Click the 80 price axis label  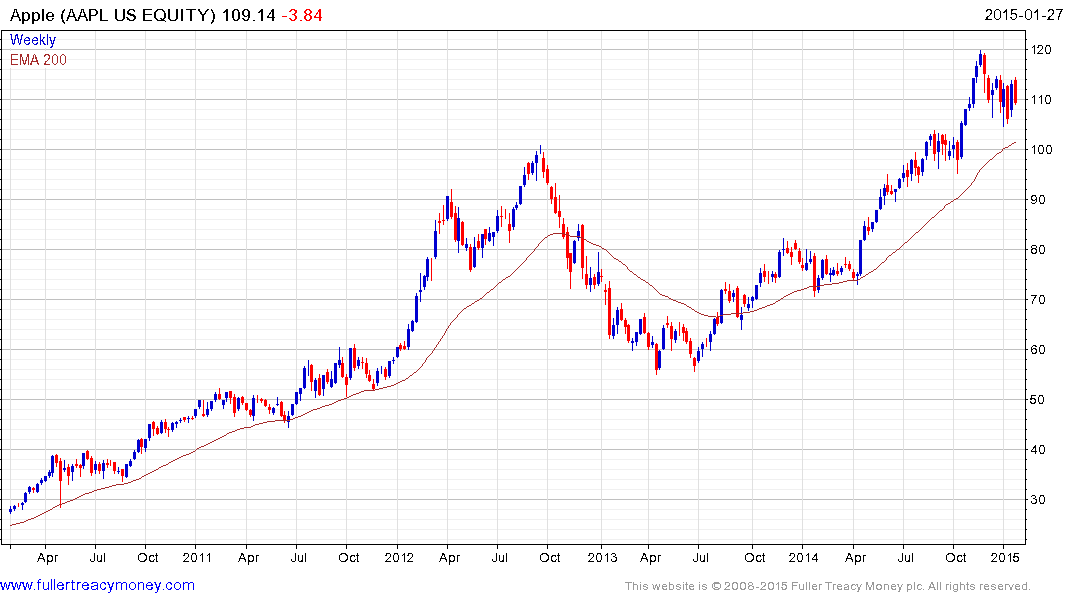[1038, 250]
